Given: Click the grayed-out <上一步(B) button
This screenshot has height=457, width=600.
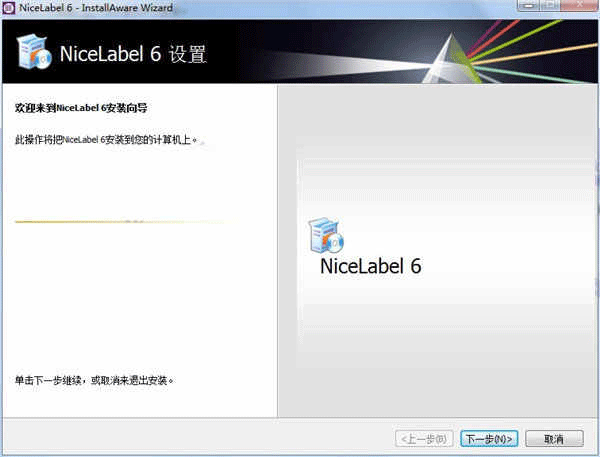Looking at the screenshot, I should [x=424, y=439].
